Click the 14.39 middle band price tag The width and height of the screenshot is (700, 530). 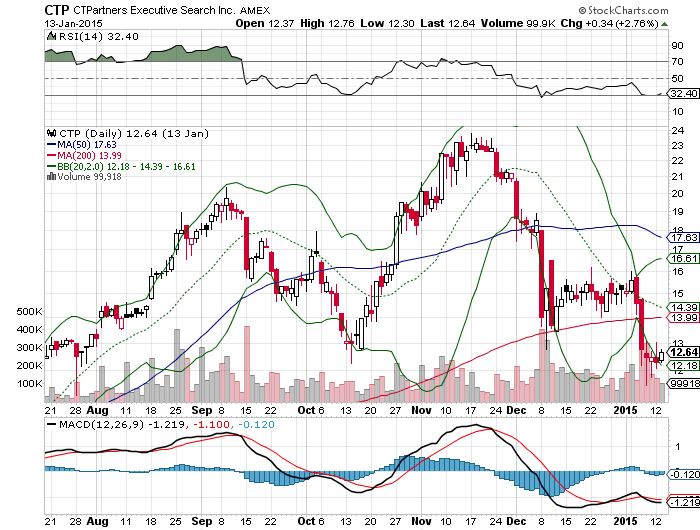click(684, 307)
